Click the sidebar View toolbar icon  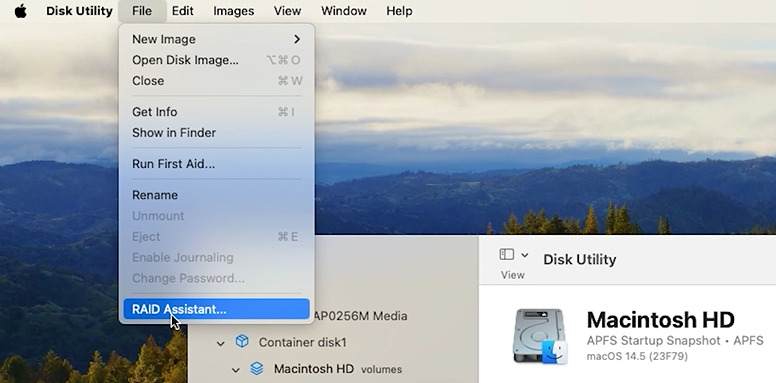click(x=507, y=254)
